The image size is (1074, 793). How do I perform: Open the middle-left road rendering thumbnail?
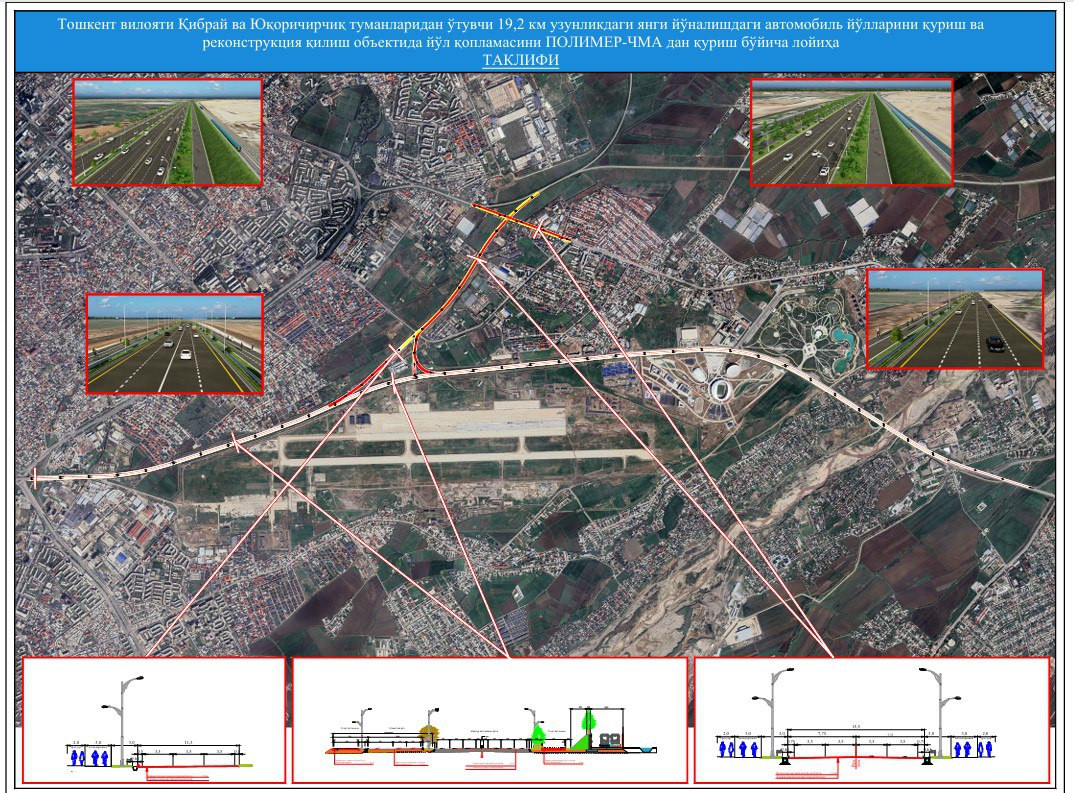(x=175, y=343)
